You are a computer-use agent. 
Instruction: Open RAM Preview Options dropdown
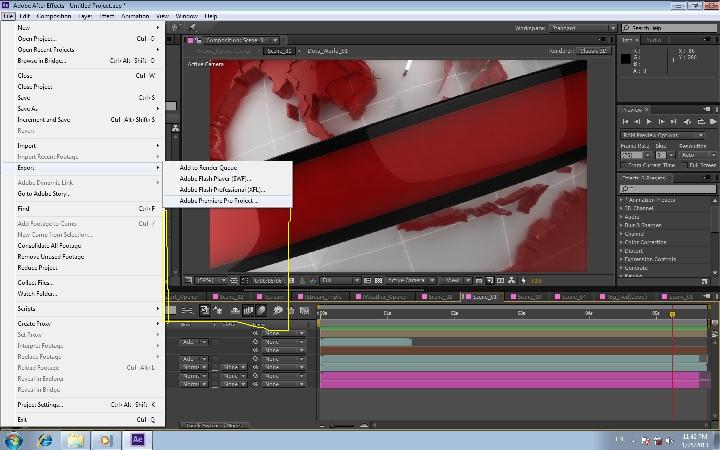pyautogui.click(x=662, y=135)
